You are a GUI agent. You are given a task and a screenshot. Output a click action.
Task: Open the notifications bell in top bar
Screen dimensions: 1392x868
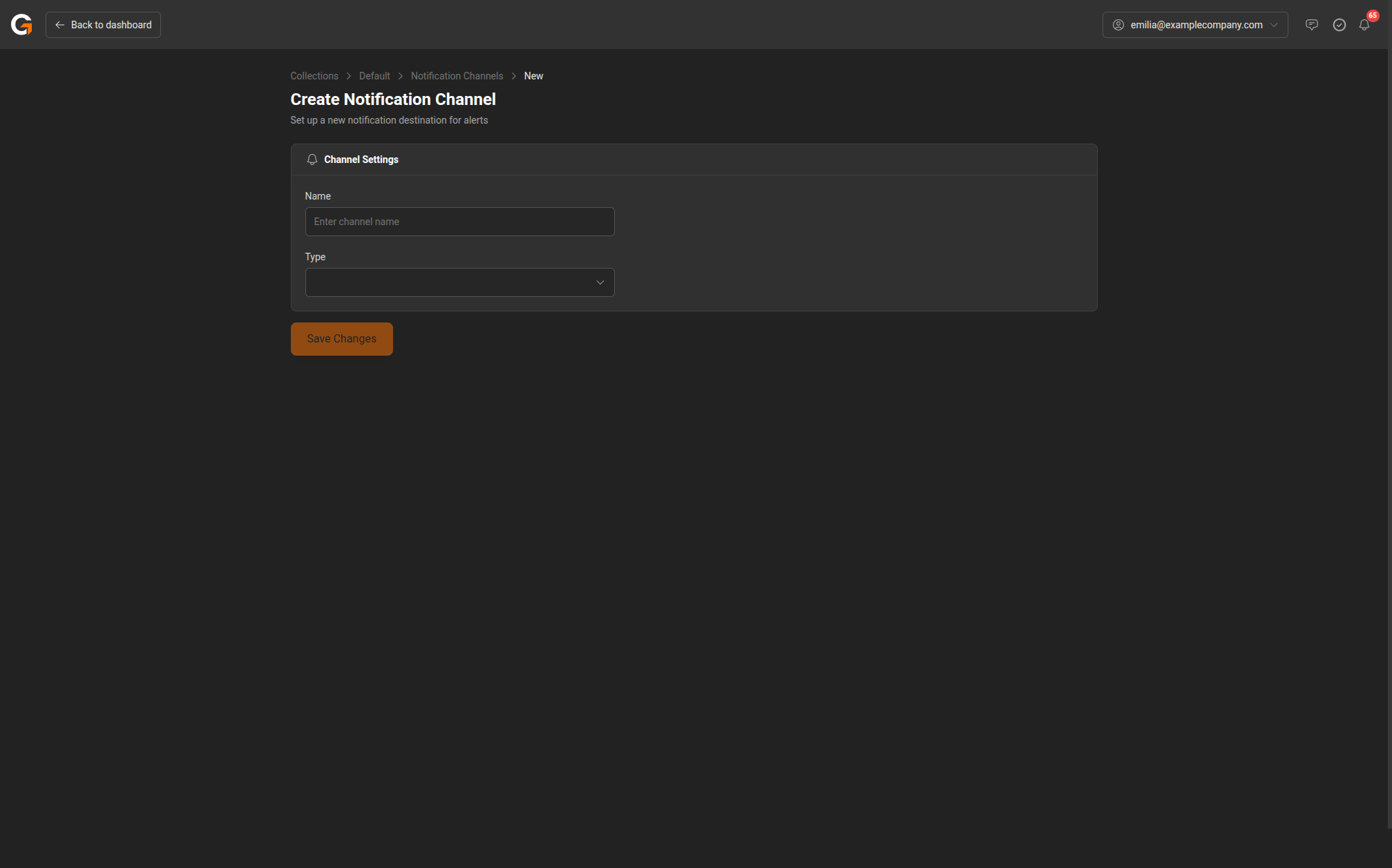click(x=1364, y=26)
